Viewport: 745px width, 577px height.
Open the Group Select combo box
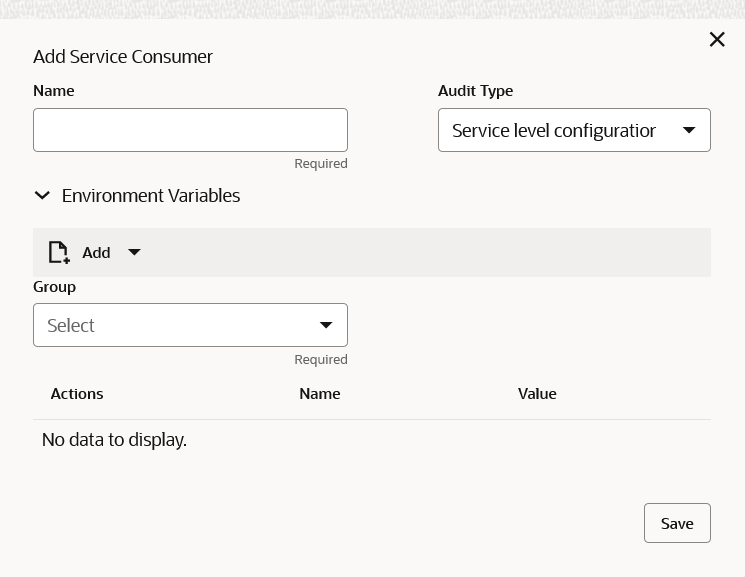(175, 325)
